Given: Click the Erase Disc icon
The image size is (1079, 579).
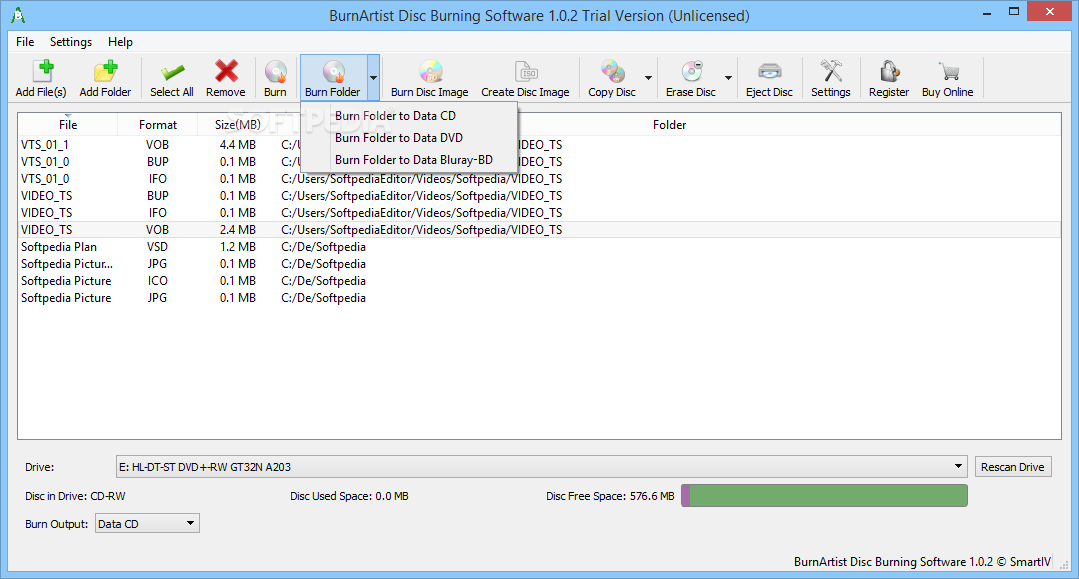Looking at the screenshot, I should (692, 71).
